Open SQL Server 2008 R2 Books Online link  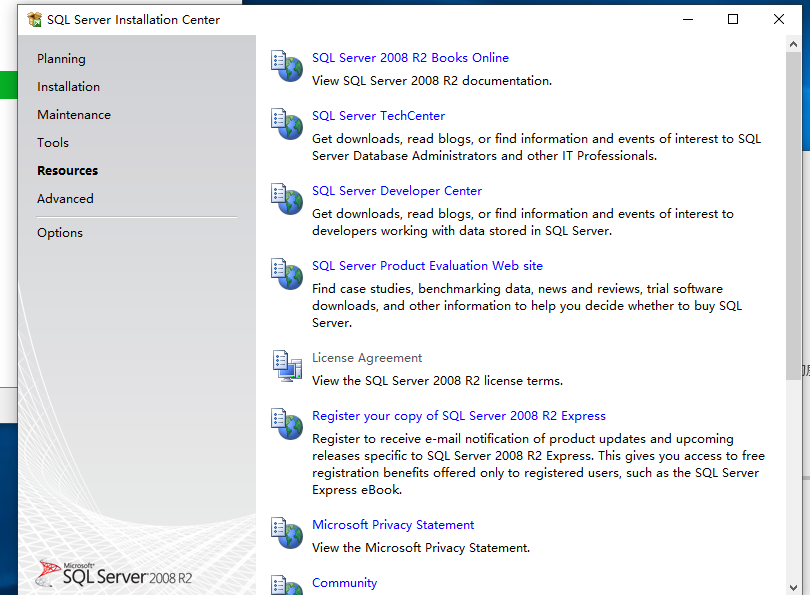click(x=410, y=58)
